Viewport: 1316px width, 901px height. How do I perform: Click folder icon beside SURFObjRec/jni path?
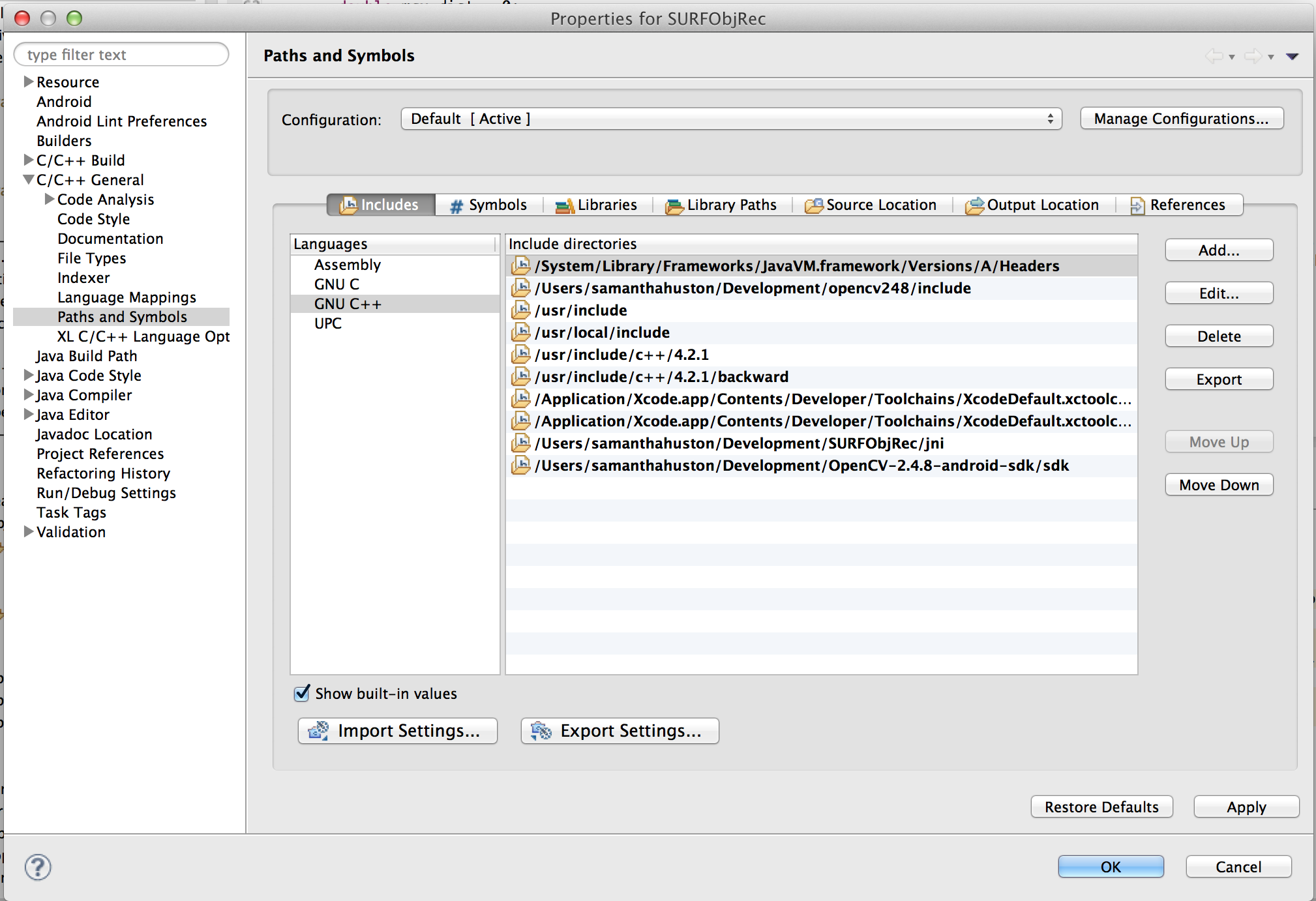click(520, 443)
